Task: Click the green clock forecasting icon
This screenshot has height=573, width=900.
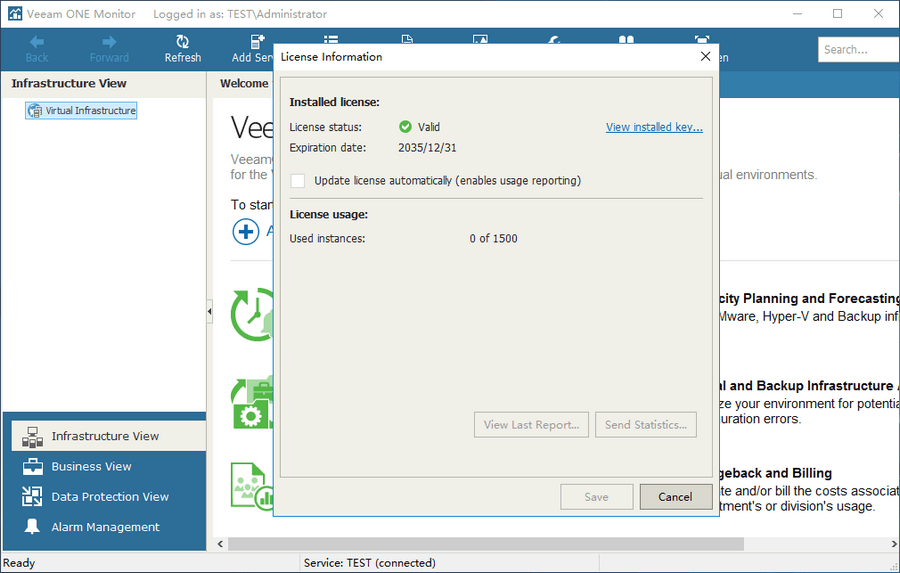Action: click(252, 314)
